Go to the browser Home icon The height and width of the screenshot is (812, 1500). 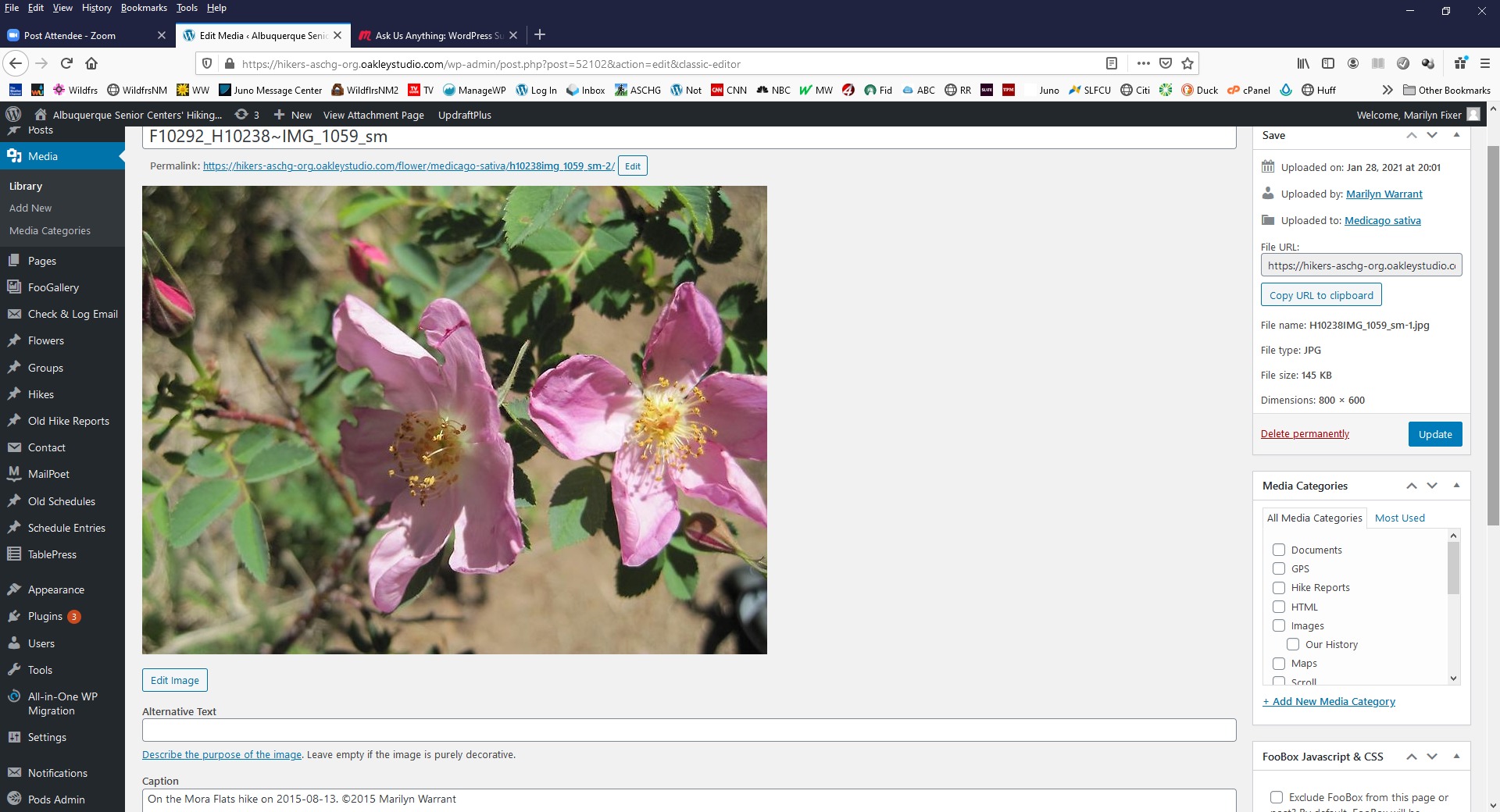pyautogui.click(x=91, y=63)
